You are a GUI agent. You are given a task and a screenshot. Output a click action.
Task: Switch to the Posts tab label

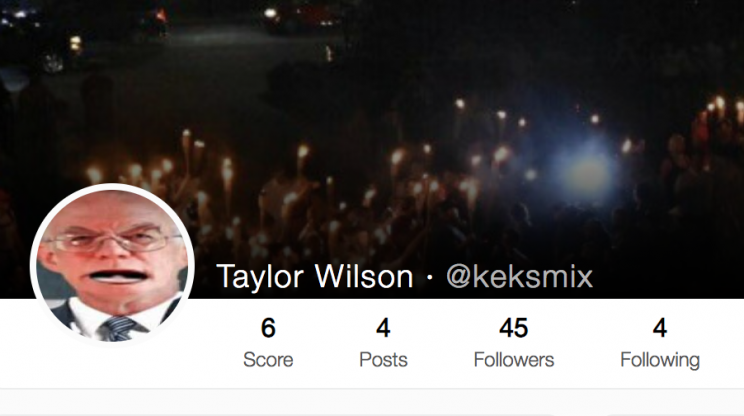tap(383, 360)
